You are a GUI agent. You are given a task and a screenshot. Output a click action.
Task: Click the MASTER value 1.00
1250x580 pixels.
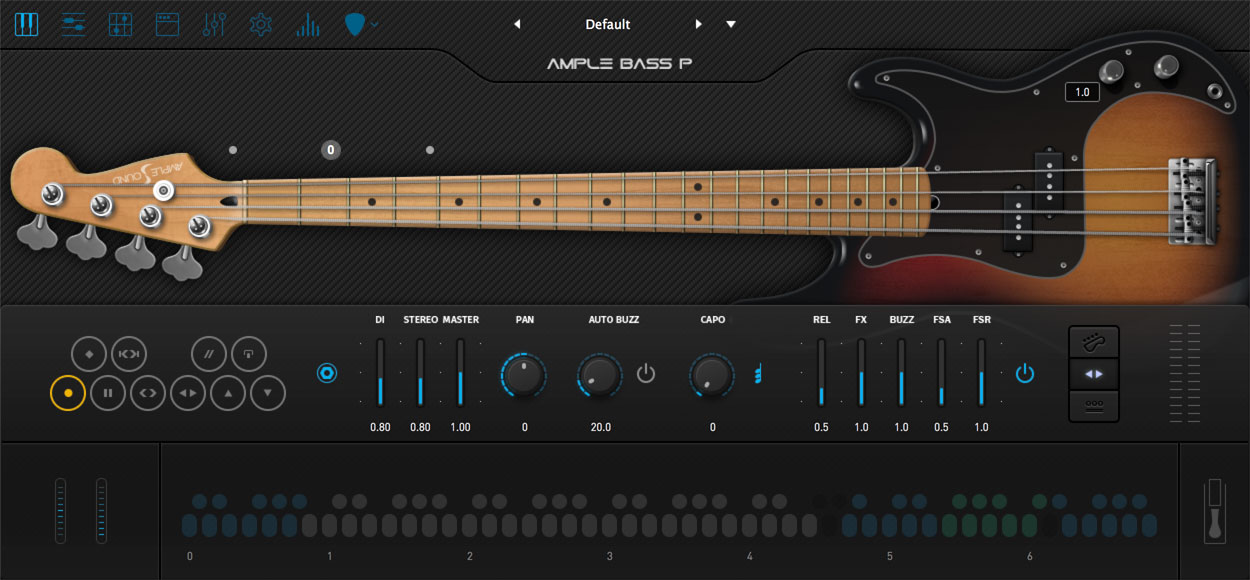tap(460, 427)
